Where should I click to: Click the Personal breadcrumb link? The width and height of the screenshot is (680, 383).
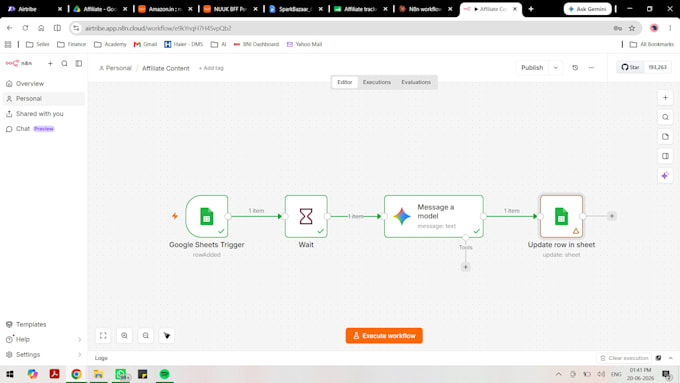[x=115, y=68]
